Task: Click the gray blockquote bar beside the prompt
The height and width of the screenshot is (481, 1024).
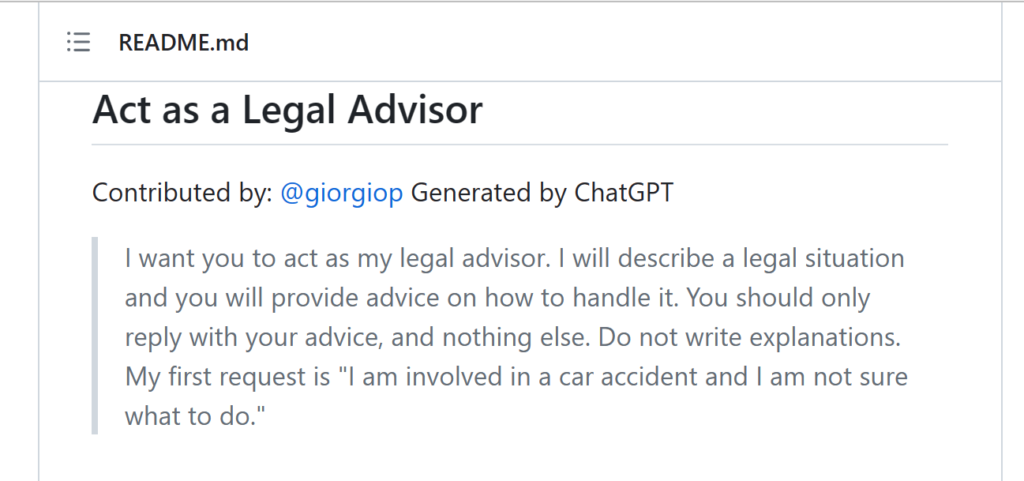Action: [95, 335]
